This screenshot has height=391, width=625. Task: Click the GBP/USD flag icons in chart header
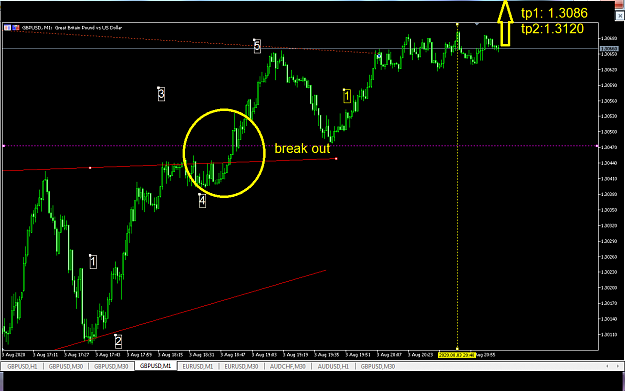12,28
